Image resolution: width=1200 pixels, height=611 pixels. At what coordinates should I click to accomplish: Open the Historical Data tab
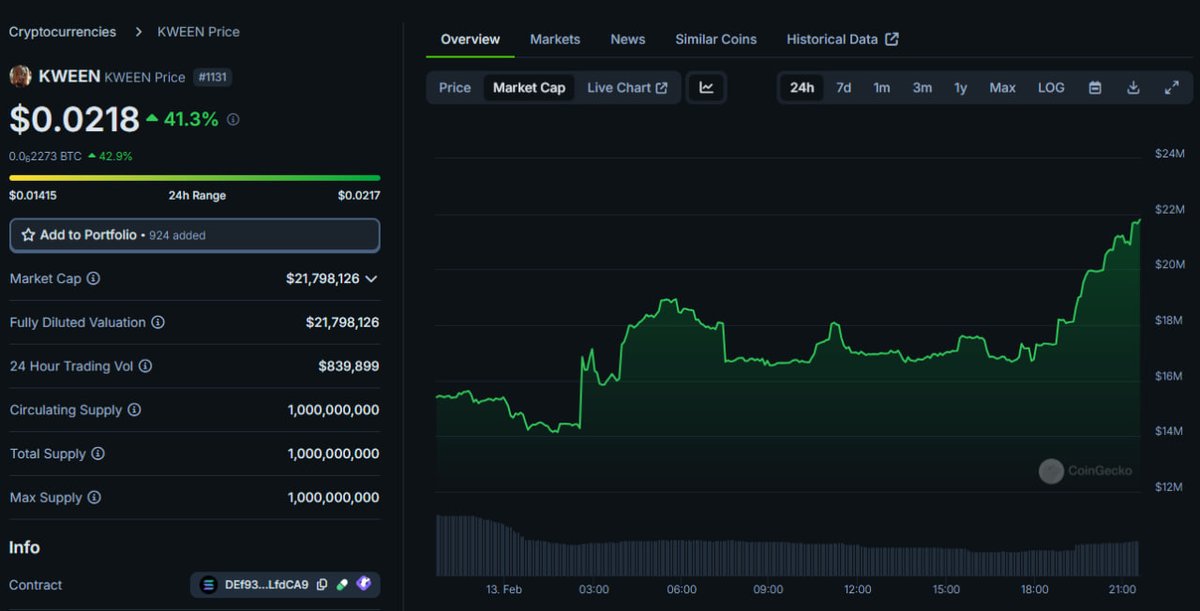click(842, 39)
